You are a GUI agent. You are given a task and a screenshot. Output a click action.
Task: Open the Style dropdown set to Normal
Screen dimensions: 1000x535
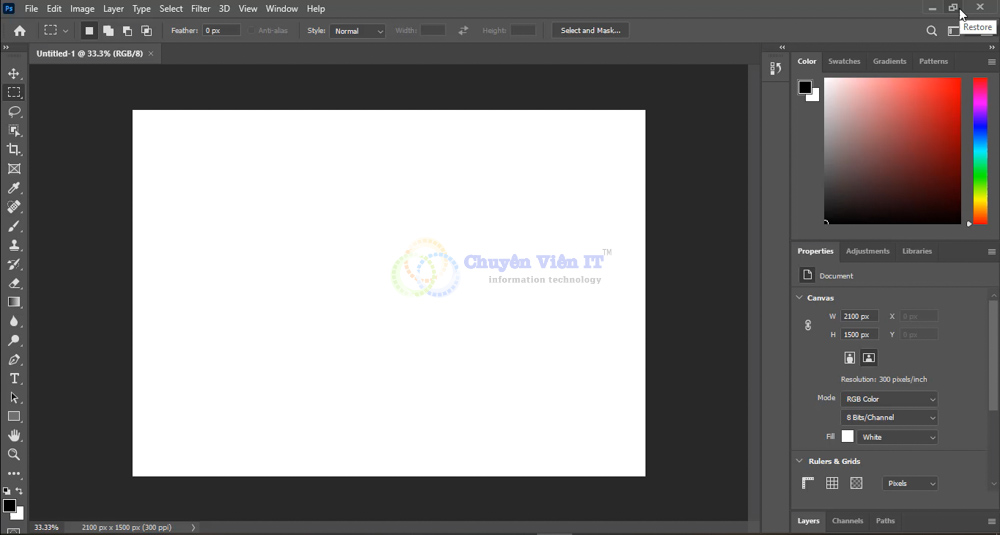pos(358,31)
